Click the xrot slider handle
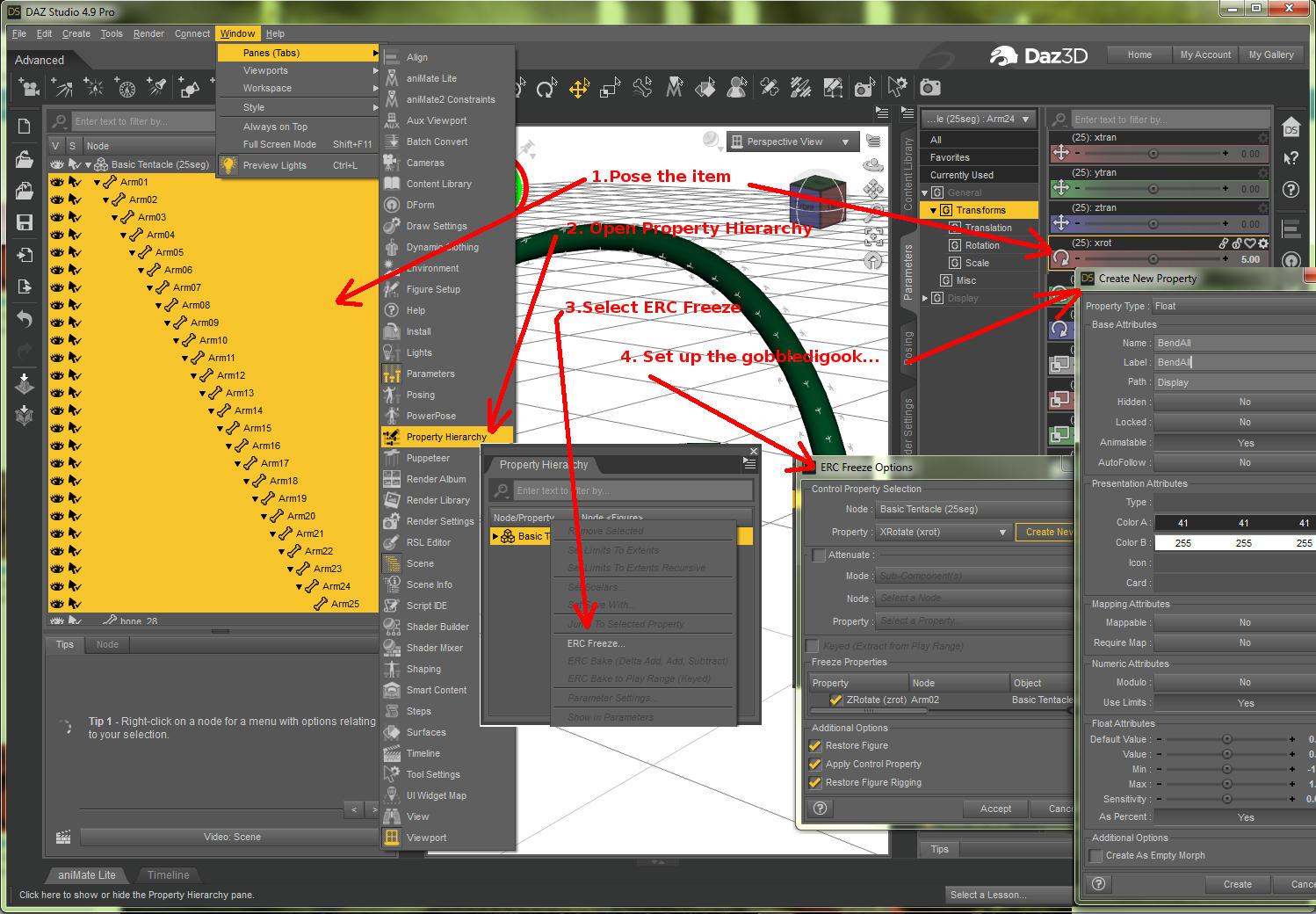This screenshot has width=1316, height=914. tap(1153, 259)
